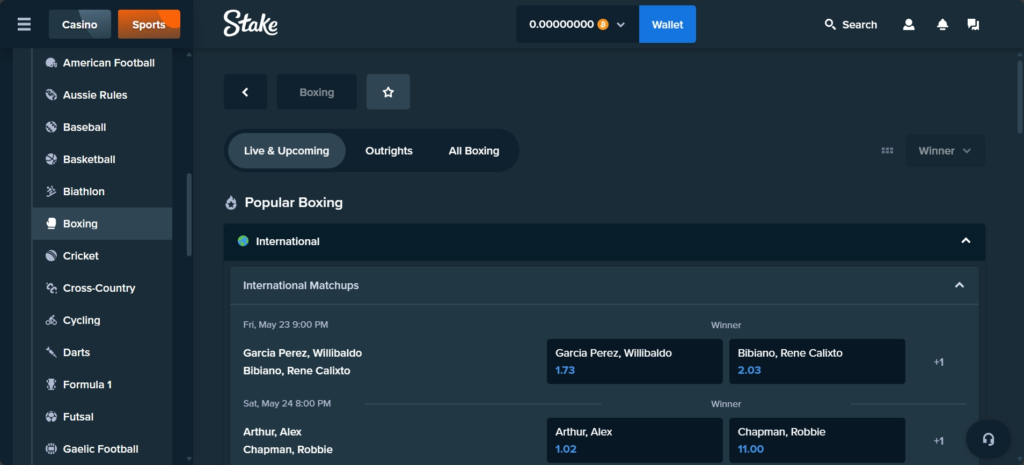Screen dimensions: 1024x465
Task: Click the Fri, May 23 9:00 PM date
Action: [x=285, y=325]
